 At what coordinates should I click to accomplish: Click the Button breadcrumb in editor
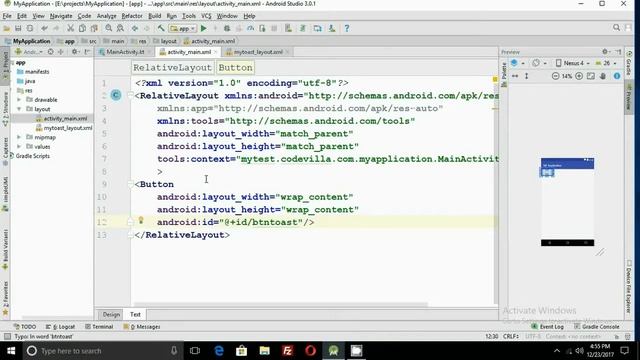[x=236, y=68]
